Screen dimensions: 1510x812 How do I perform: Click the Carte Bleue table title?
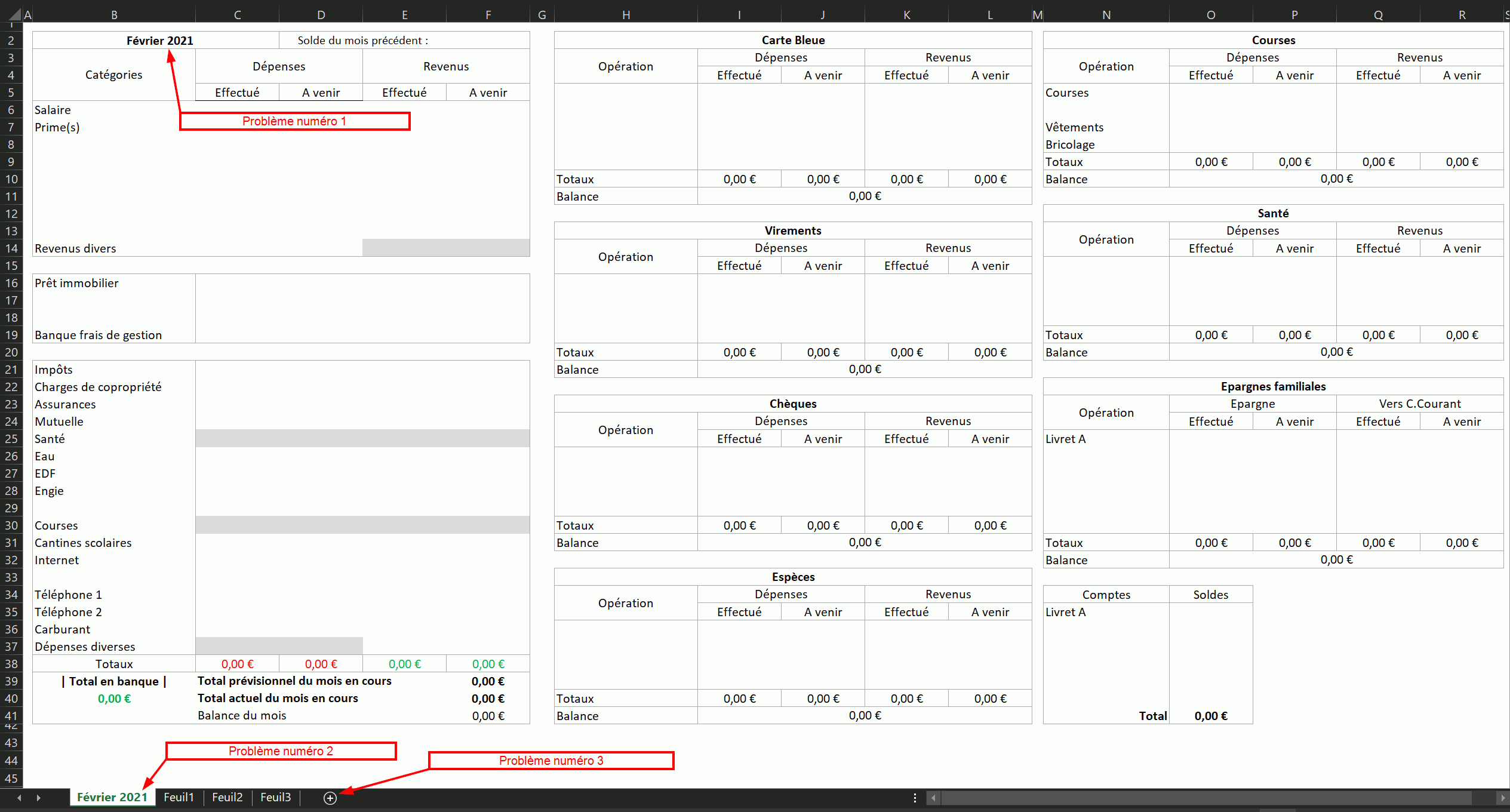(793, 40)
